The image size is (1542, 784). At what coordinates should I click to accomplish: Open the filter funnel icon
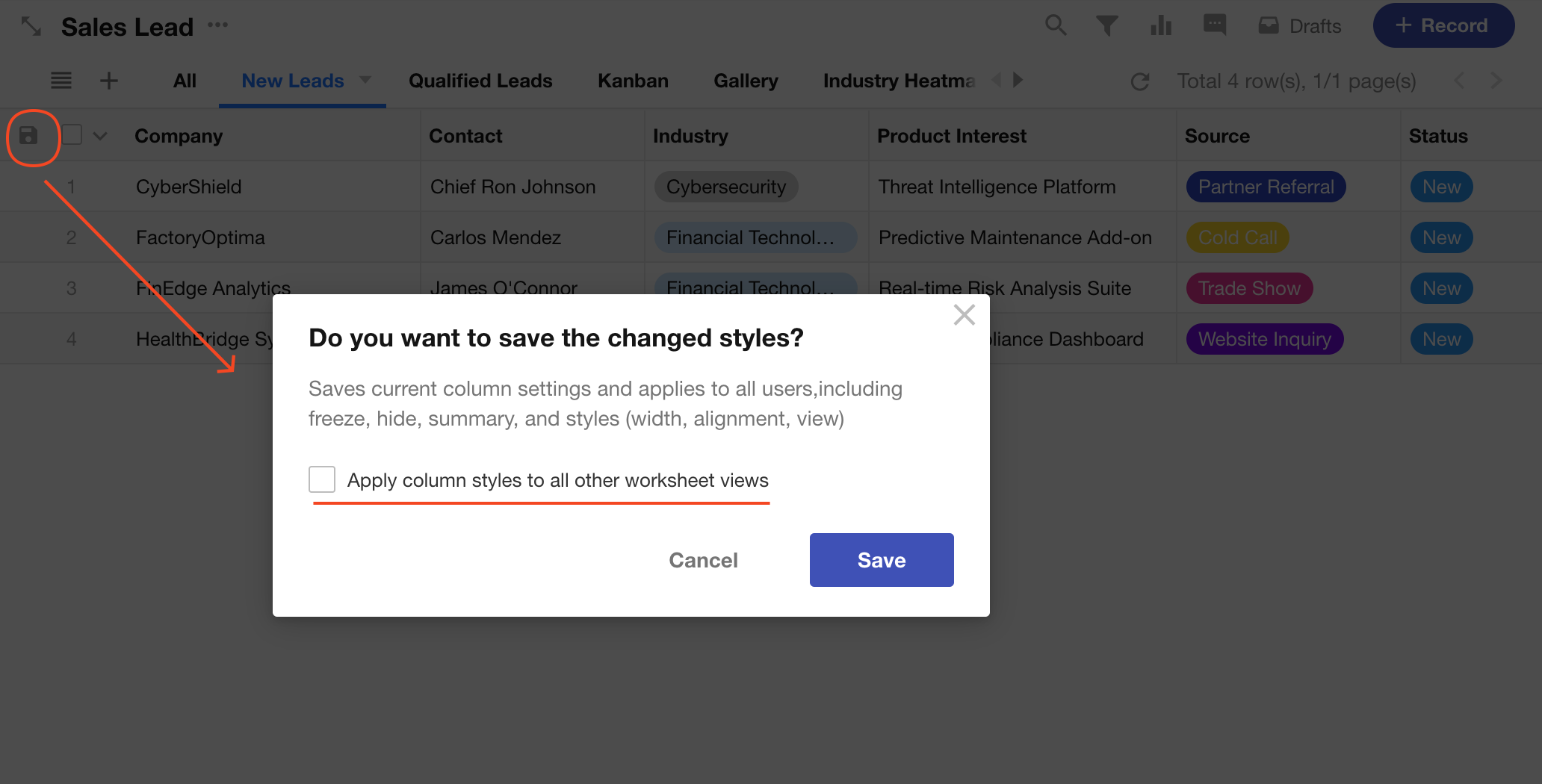[1106, 26]
